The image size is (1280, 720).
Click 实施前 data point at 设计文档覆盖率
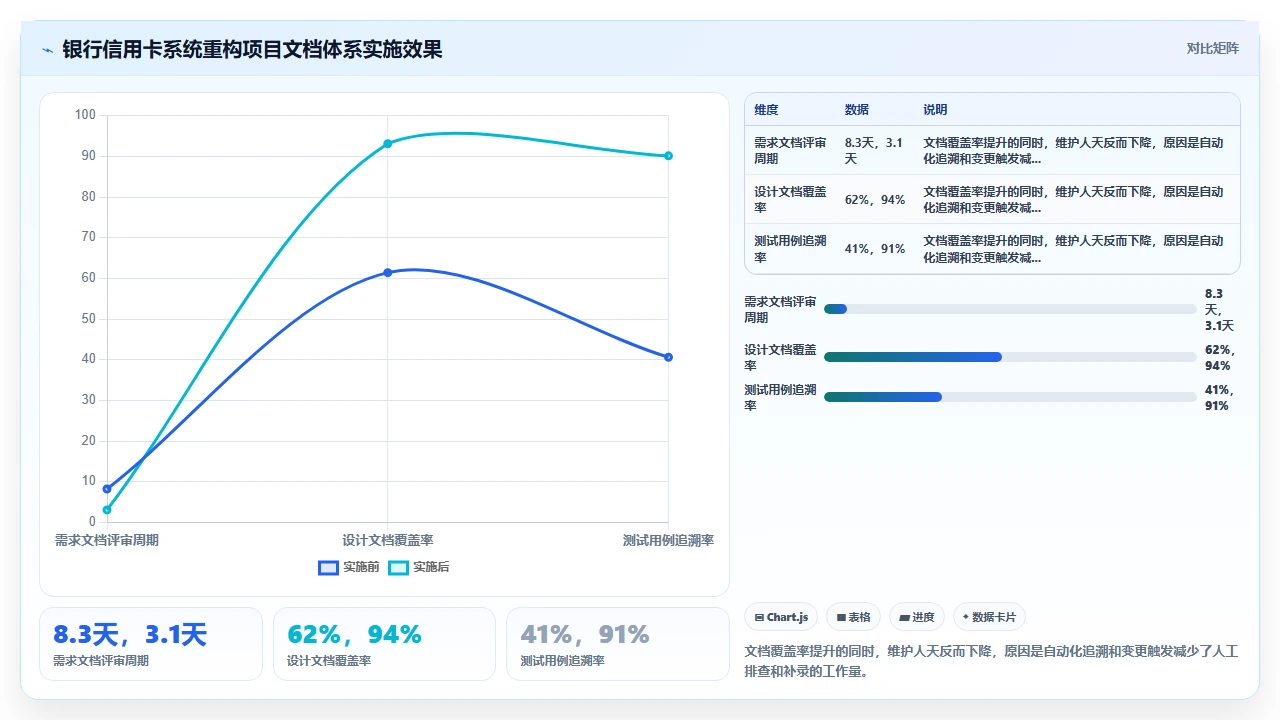point(388,272)
